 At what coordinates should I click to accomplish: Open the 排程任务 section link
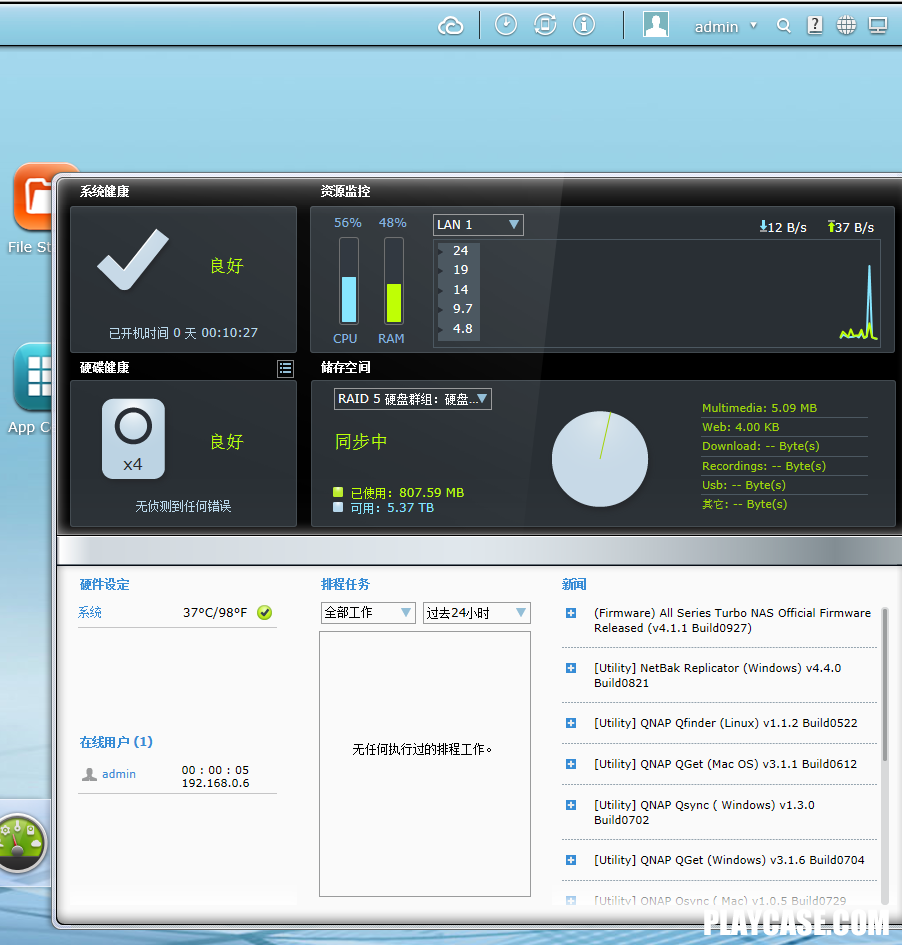[345, 584]
